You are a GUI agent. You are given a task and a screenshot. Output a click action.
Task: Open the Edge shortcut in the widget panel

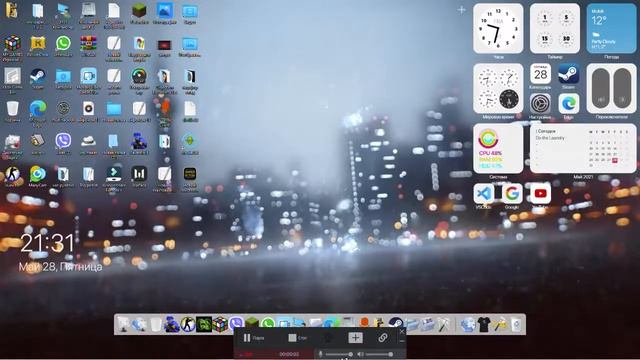point(569,103)
